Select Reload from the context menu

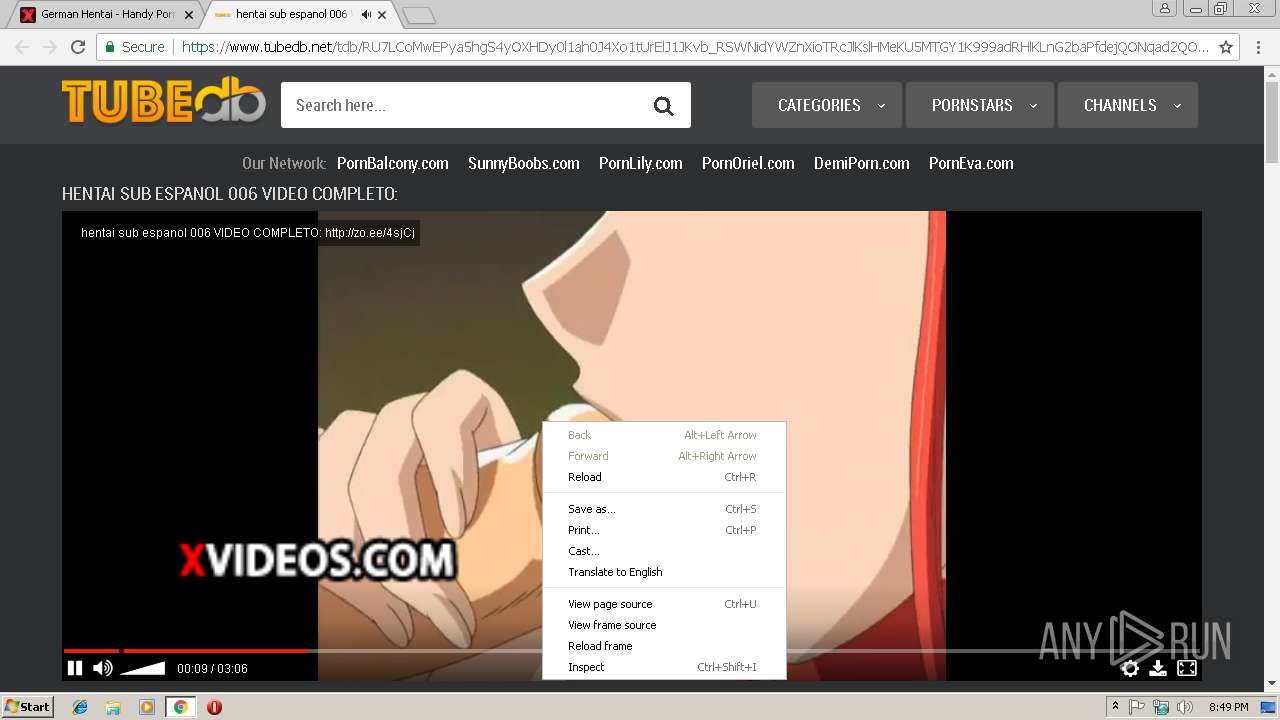click(664, 477)
